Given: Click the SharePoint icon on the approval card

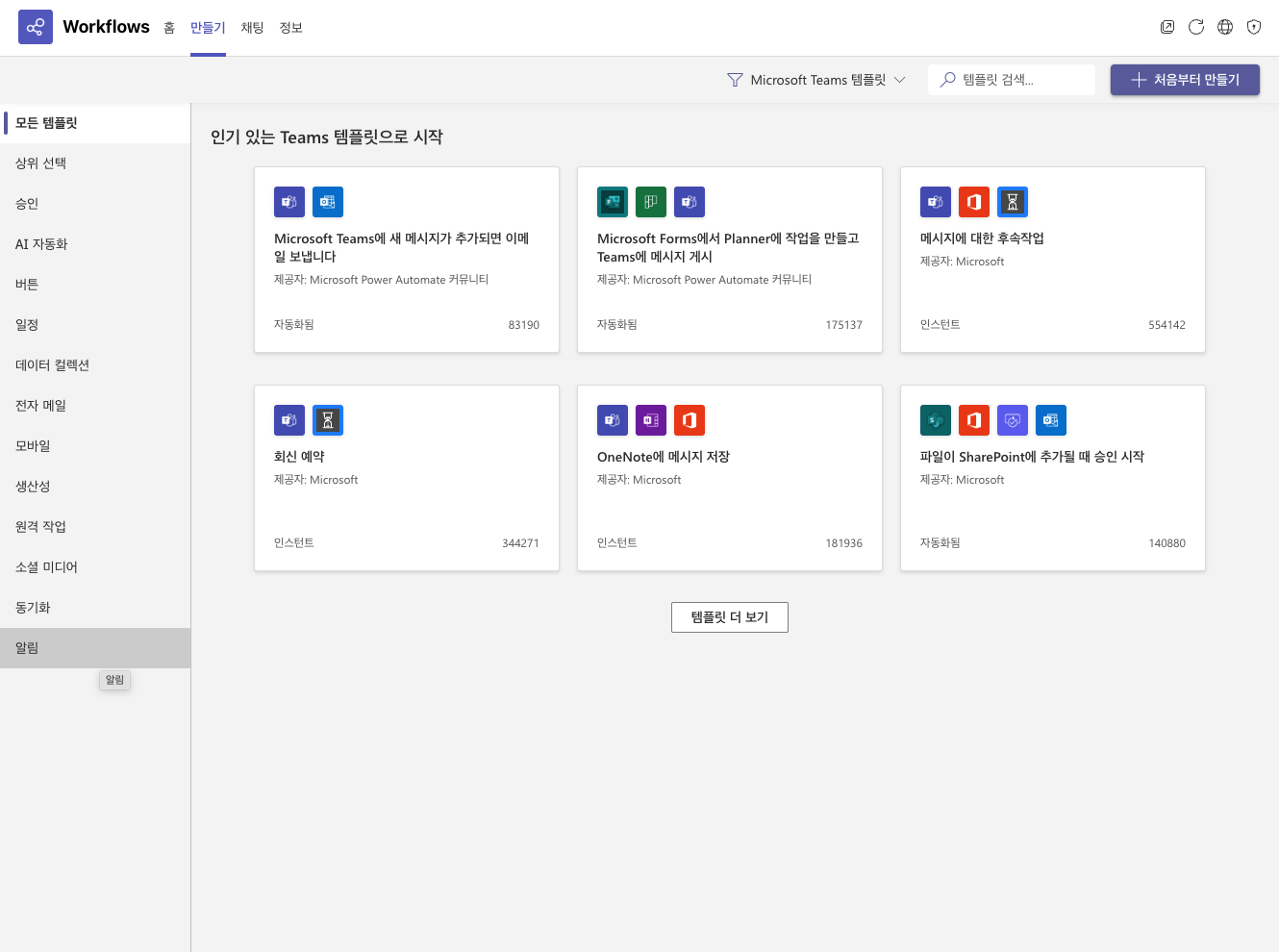Looking at the screenshot, I should pyautogui.click(x=936, y=420).
